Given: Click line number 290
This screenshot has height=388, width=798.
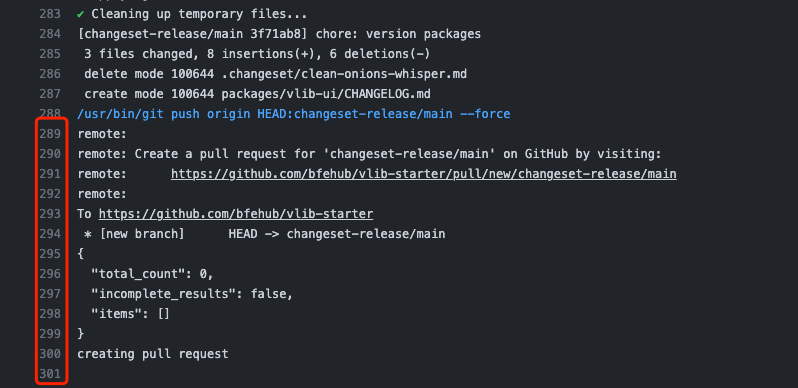Looking at the screenshot, I should pyautogui.click(x=50, y=154).
